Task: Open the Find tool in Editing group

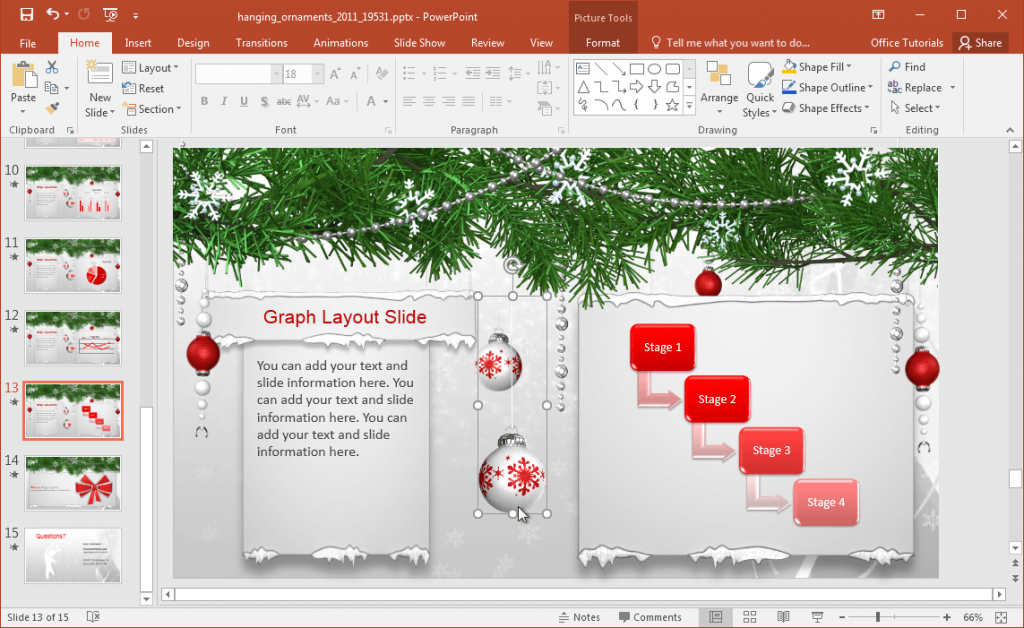Action: [909, 66]
